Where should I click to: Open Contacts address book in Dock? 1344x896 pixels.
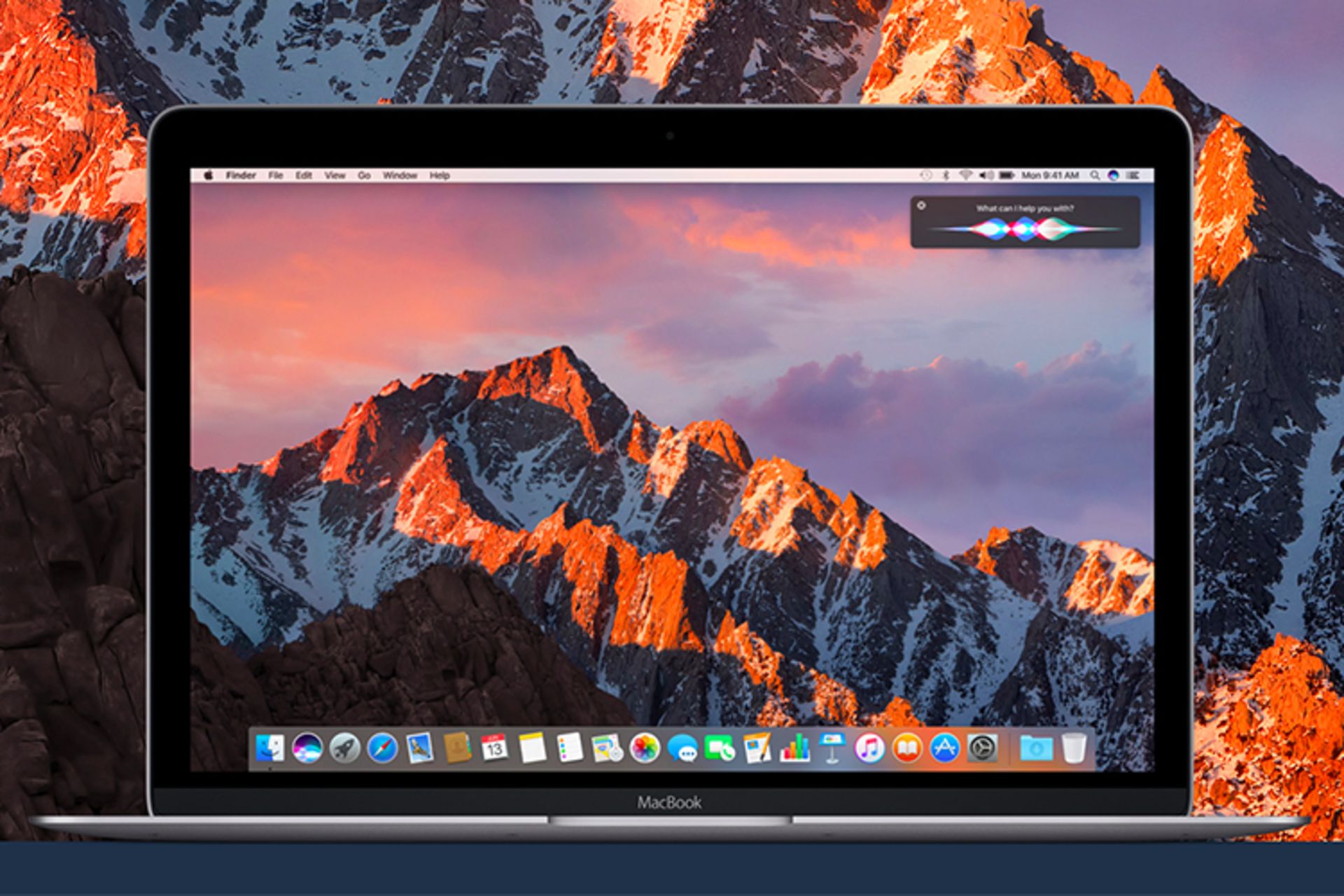pyautogui.click(x=457, y=748)
